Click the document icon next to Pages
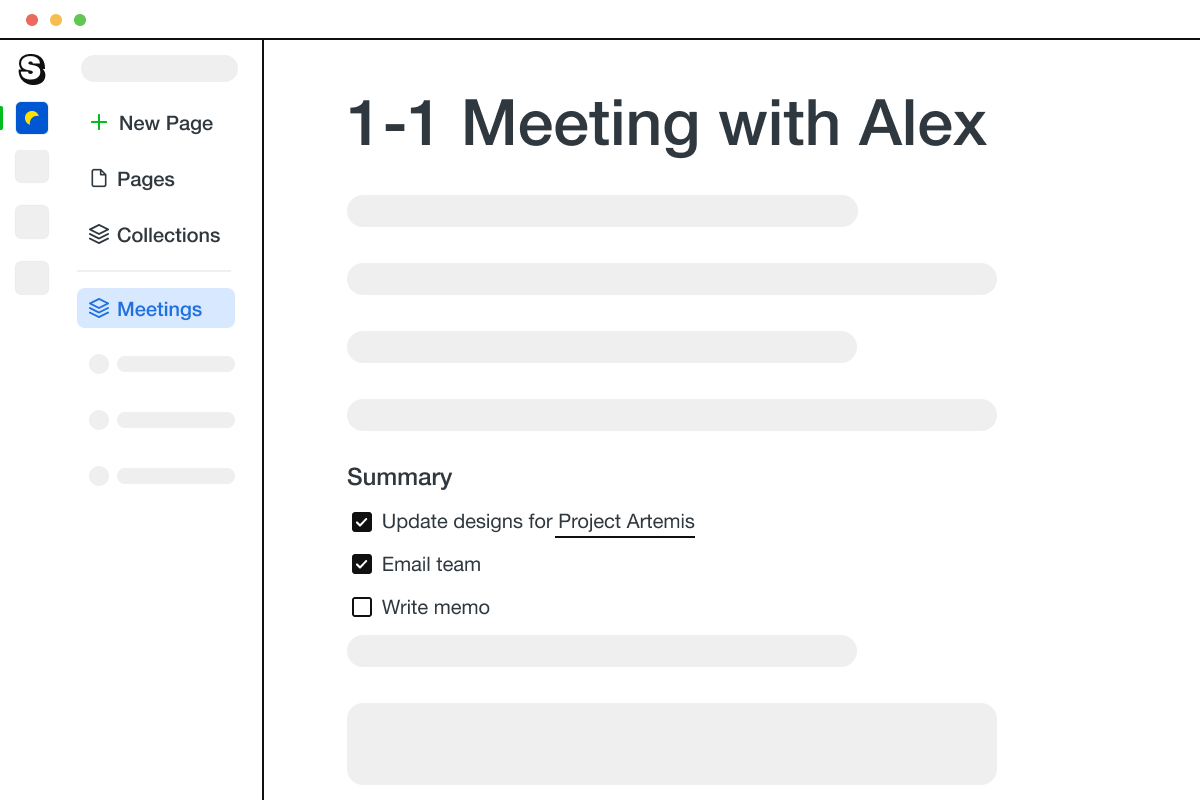The height and width of the screenshot is (800, 1200). point(99,177)
